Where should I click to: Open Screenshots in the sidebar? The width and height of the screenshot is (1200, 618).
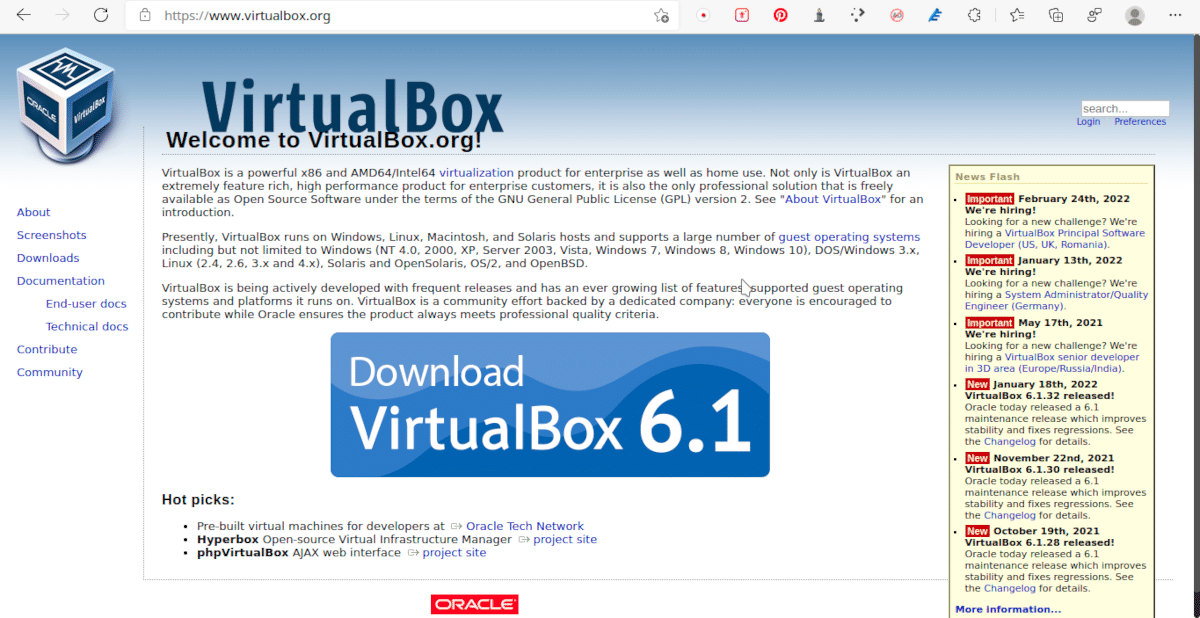pyautogui.click(x=51, y=235)
